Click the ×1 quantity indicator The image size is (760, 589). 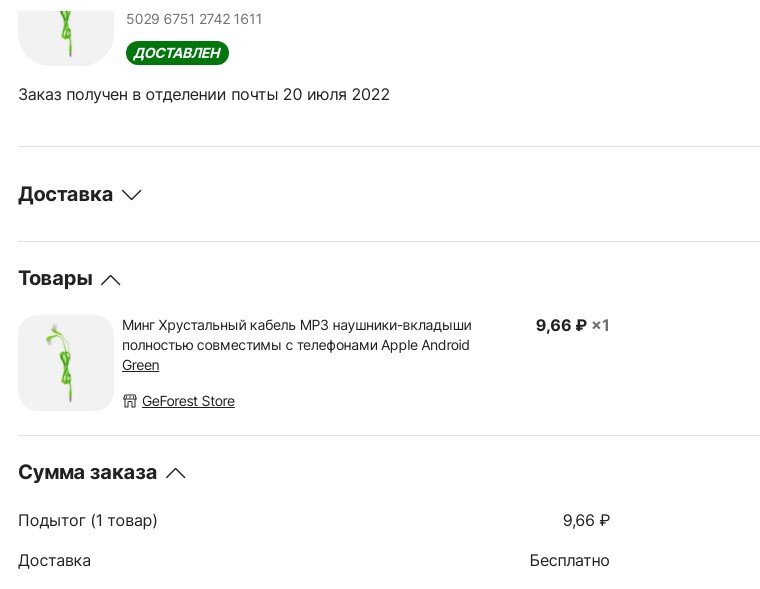(x=600, y=325)
